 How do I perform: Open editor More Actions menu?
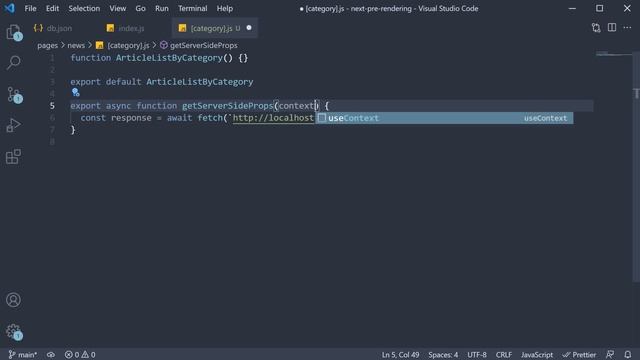(x=627, y=28)
